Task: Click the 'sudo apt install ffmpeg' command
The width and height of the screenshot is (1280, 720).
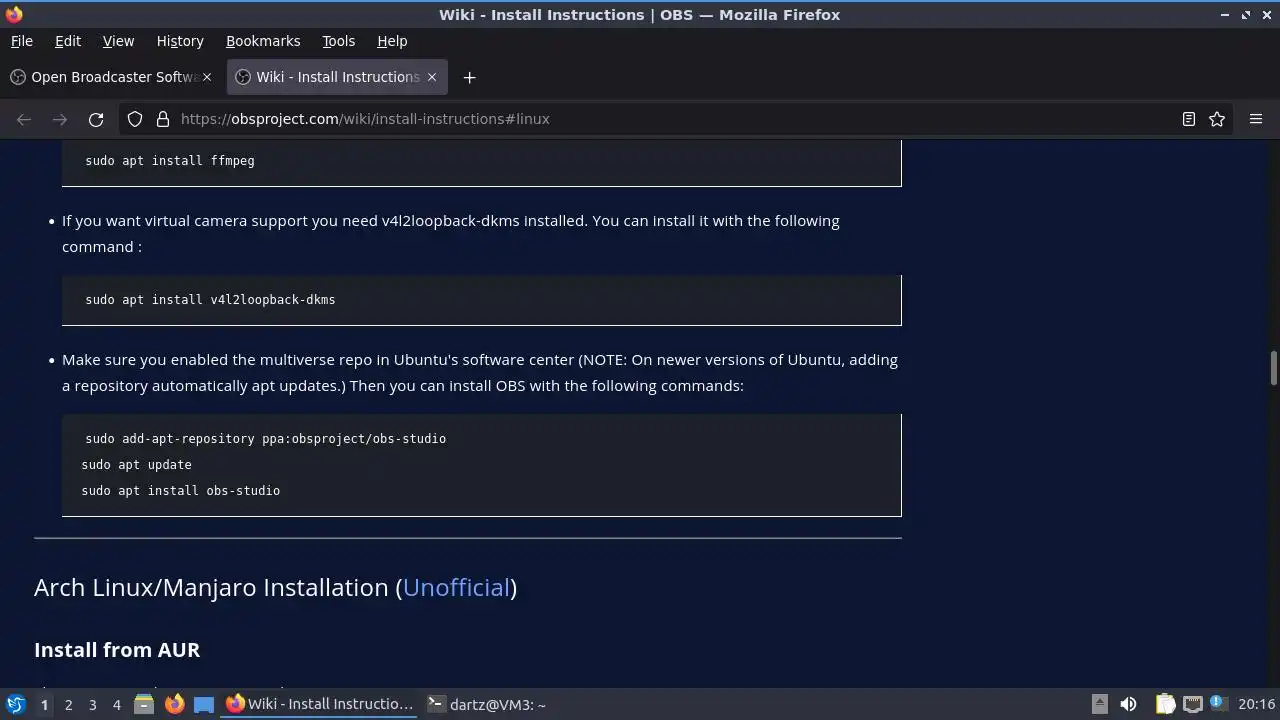Action: [x=170, y=160]
